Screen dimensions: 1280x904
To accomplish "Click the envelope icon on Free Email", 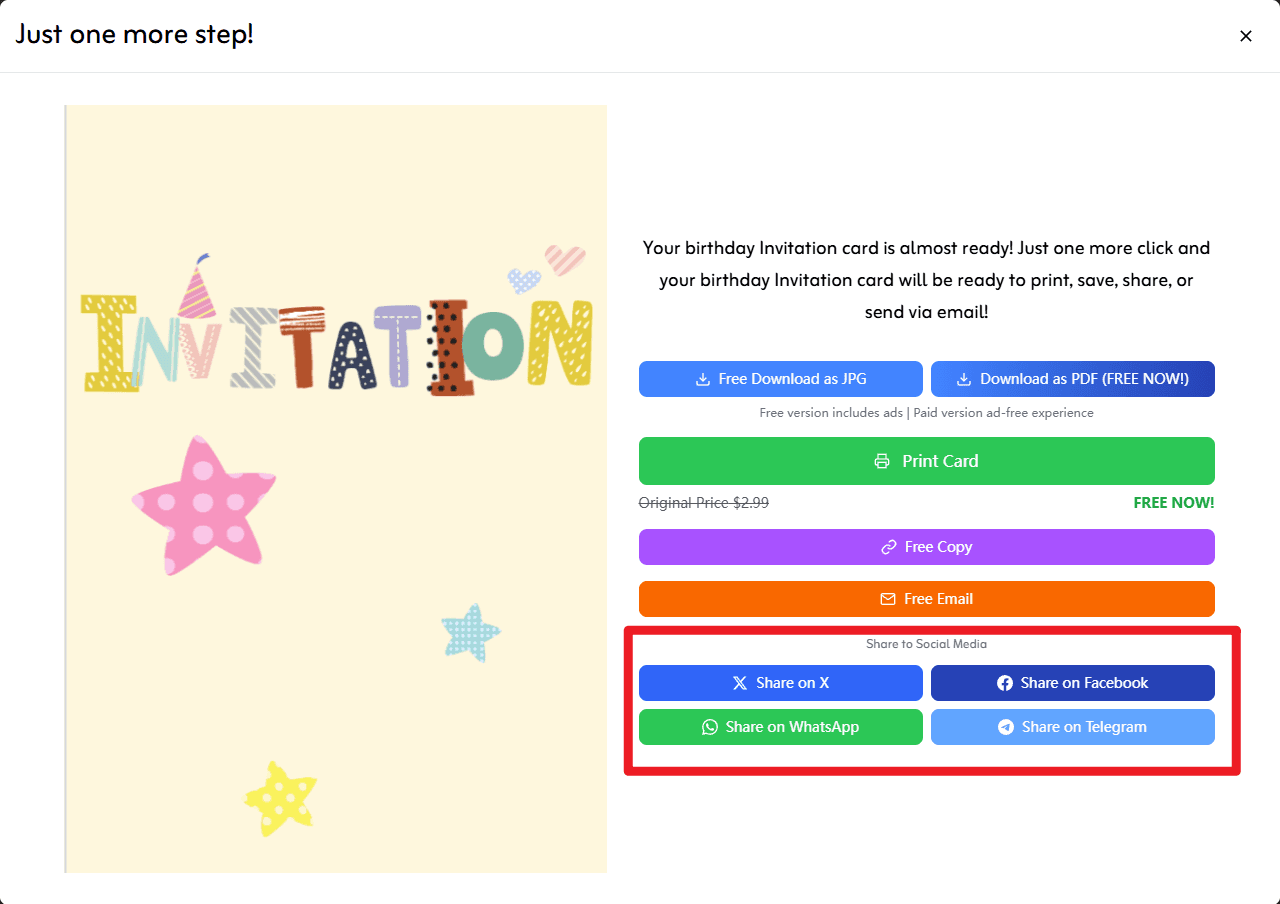I will 887,599.
